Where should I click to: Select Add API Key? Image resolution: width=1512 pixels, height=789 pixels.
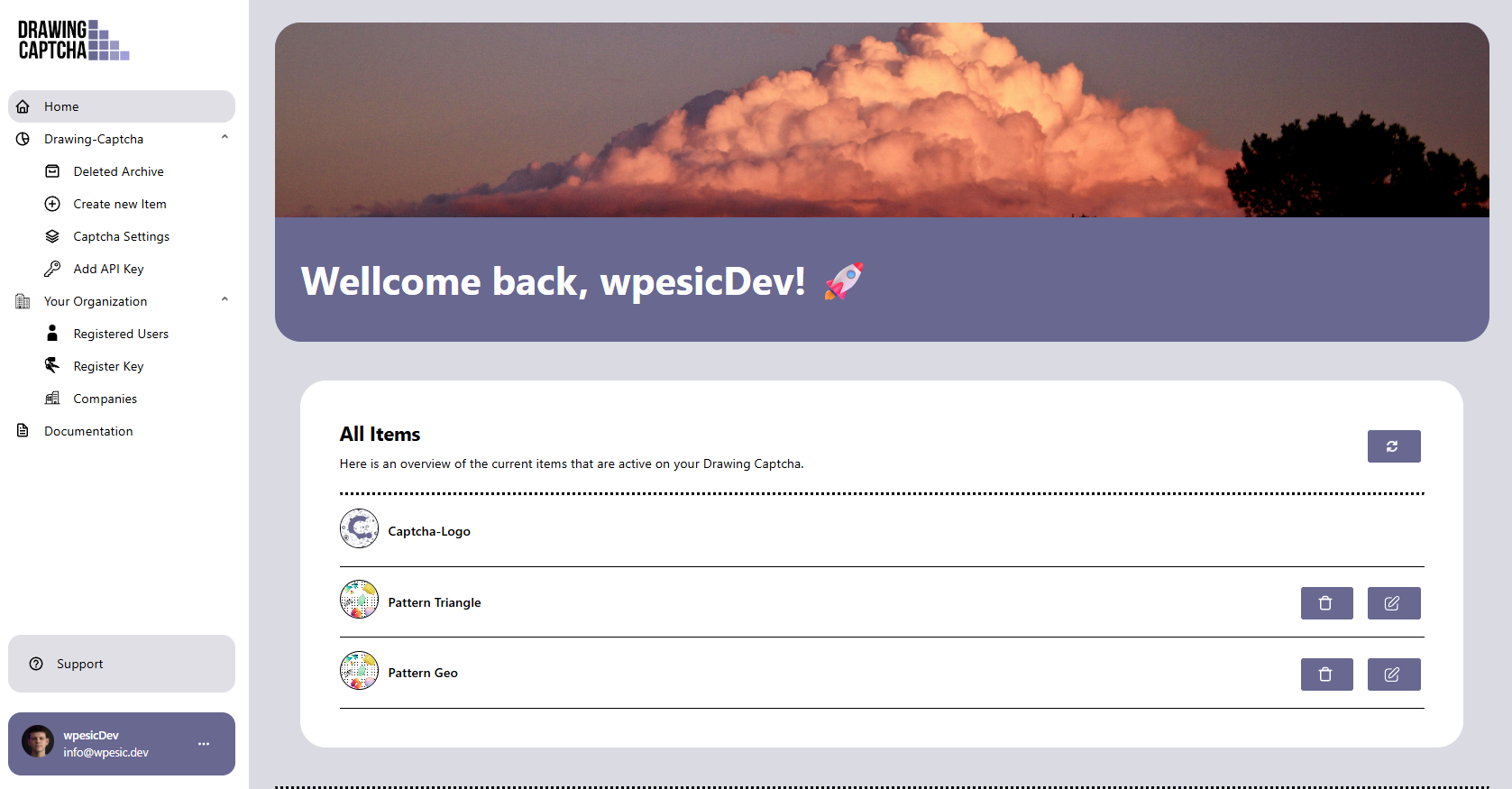108,269
